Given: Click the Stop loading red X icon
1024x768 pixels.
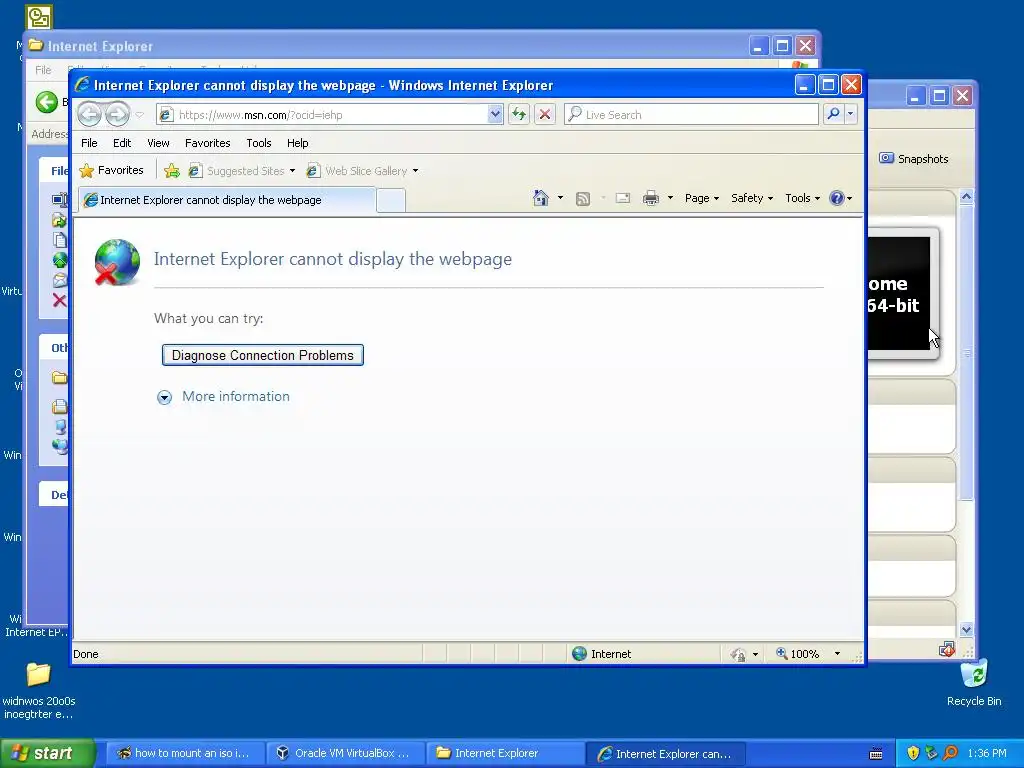Looking at the screenshot, I should click(x=545, y=115).
